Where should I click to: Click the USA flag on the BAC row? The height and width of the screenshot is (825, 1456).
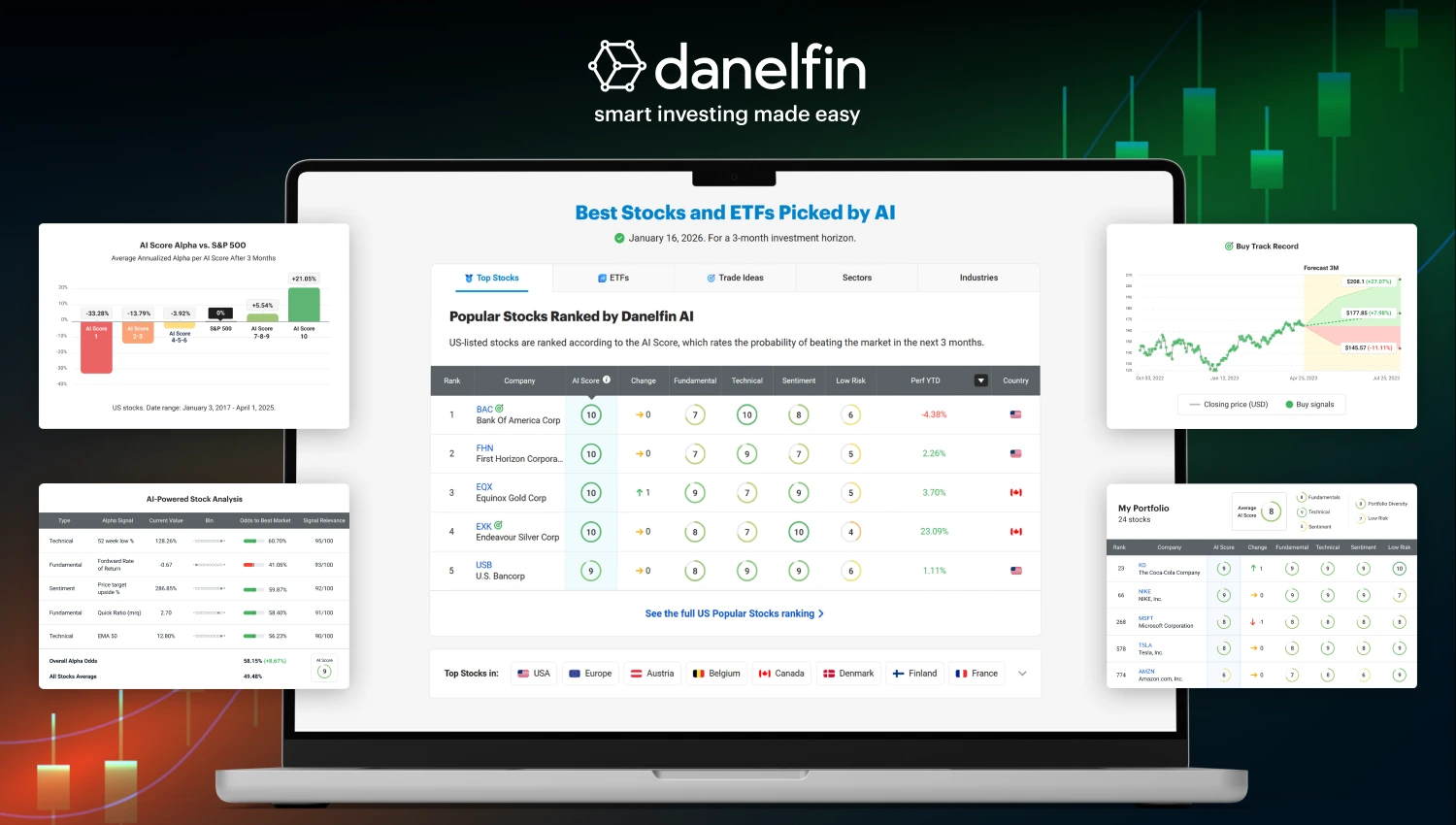1015,414
